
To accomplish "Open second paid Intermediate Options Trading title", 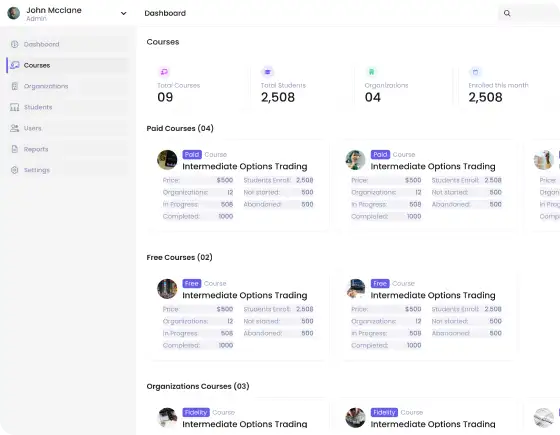I will pyautogui.click(x=433, y=166).
